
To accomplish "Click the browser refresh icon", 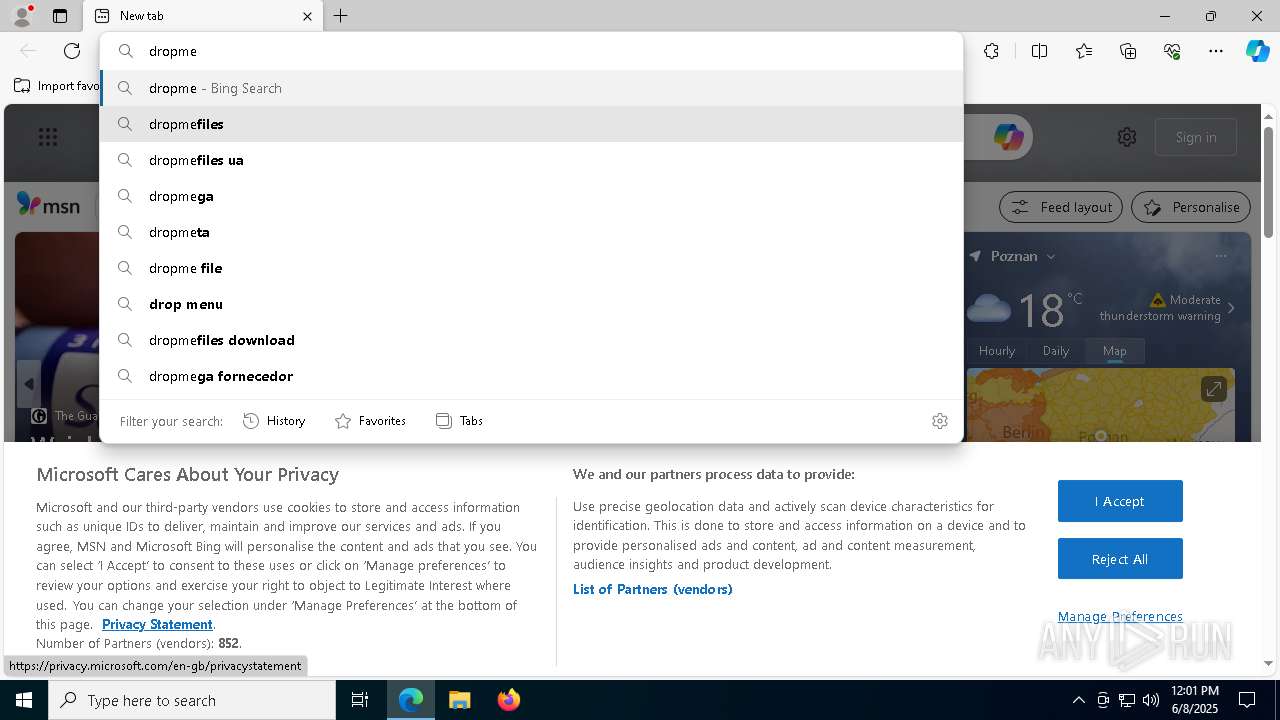I will (72, 51).
